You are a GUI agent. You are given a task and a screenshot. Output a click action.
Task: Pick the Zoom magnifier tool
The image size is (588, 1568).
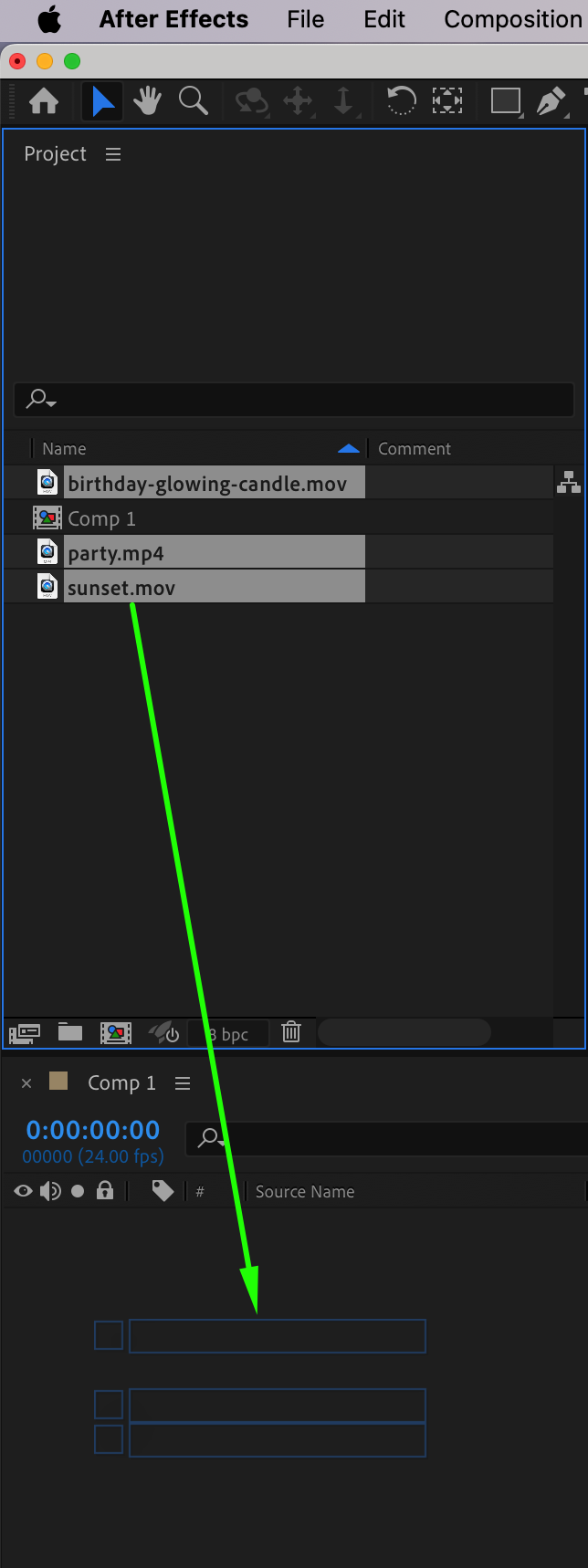[x=193, y=100]
